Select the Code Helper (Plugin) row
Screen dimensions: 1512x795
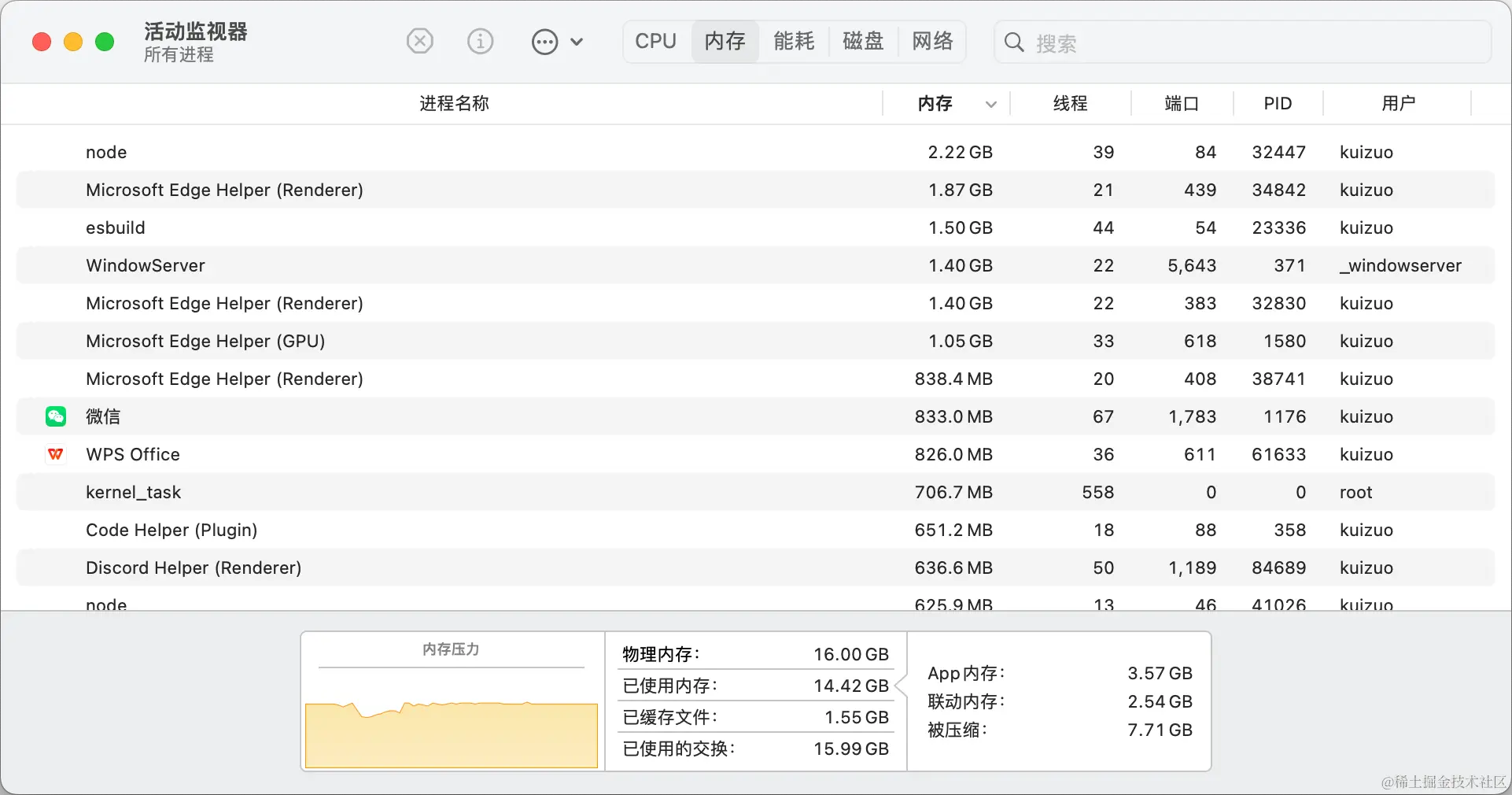pyautogui.click(x=755, y=530)
